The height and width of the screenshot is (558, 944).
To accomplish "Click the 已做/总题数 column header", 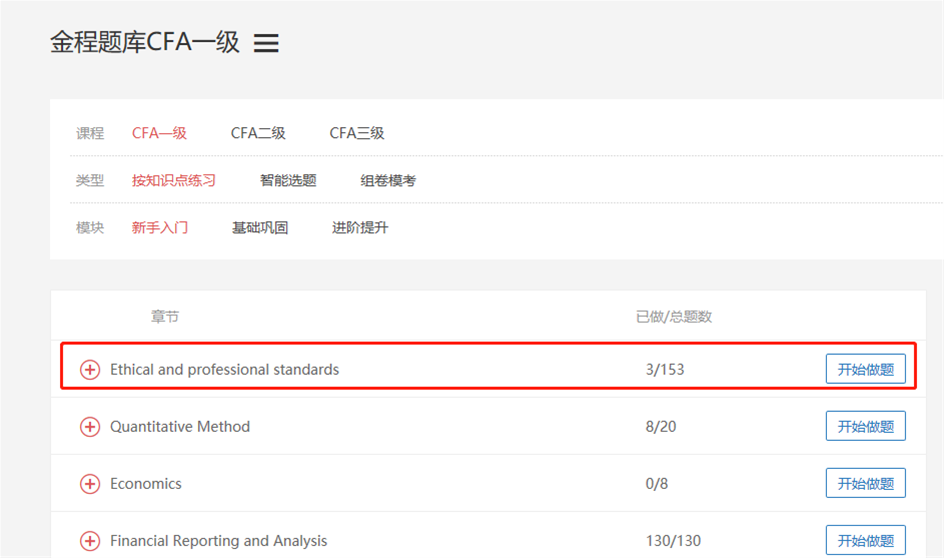I will 674,317.
